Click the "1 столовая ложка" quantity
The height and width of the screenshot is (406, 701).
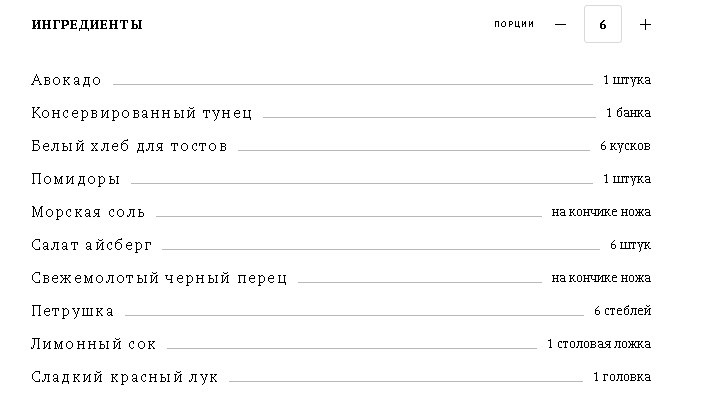click(x=598, y=344)
